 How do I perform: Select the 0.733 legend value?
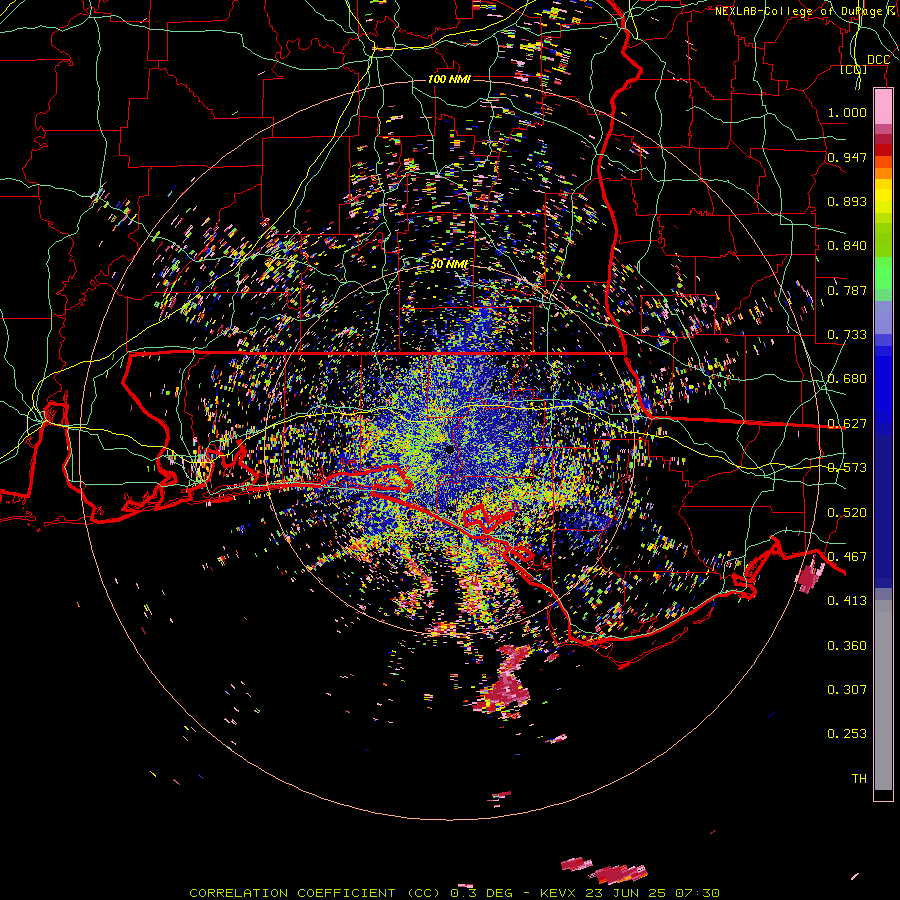(x=847, y=335)
